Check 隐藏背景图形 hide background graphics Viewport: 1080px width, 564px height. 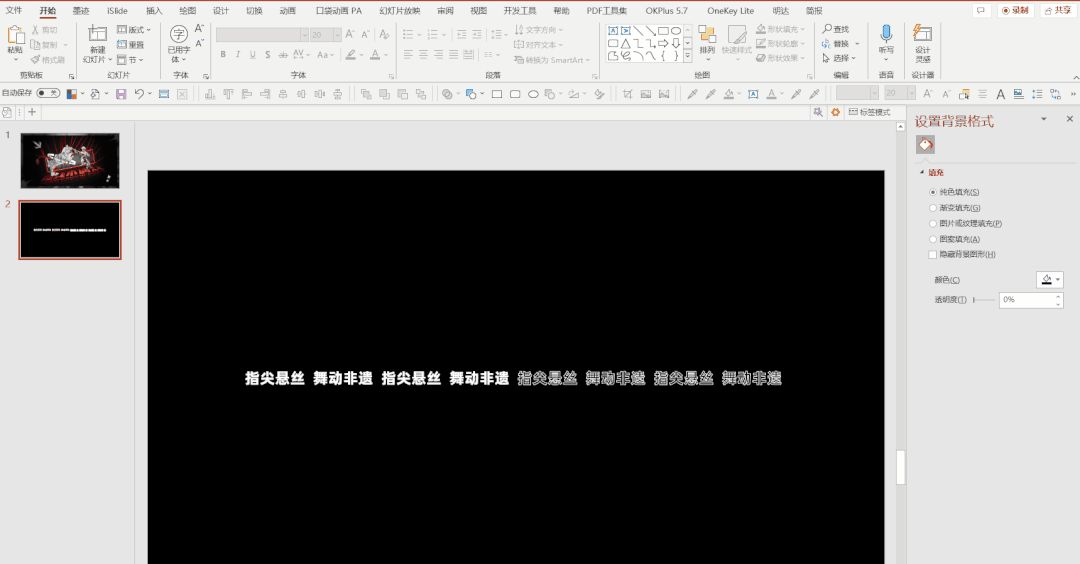pyautogui.click(x=933, y=255)
